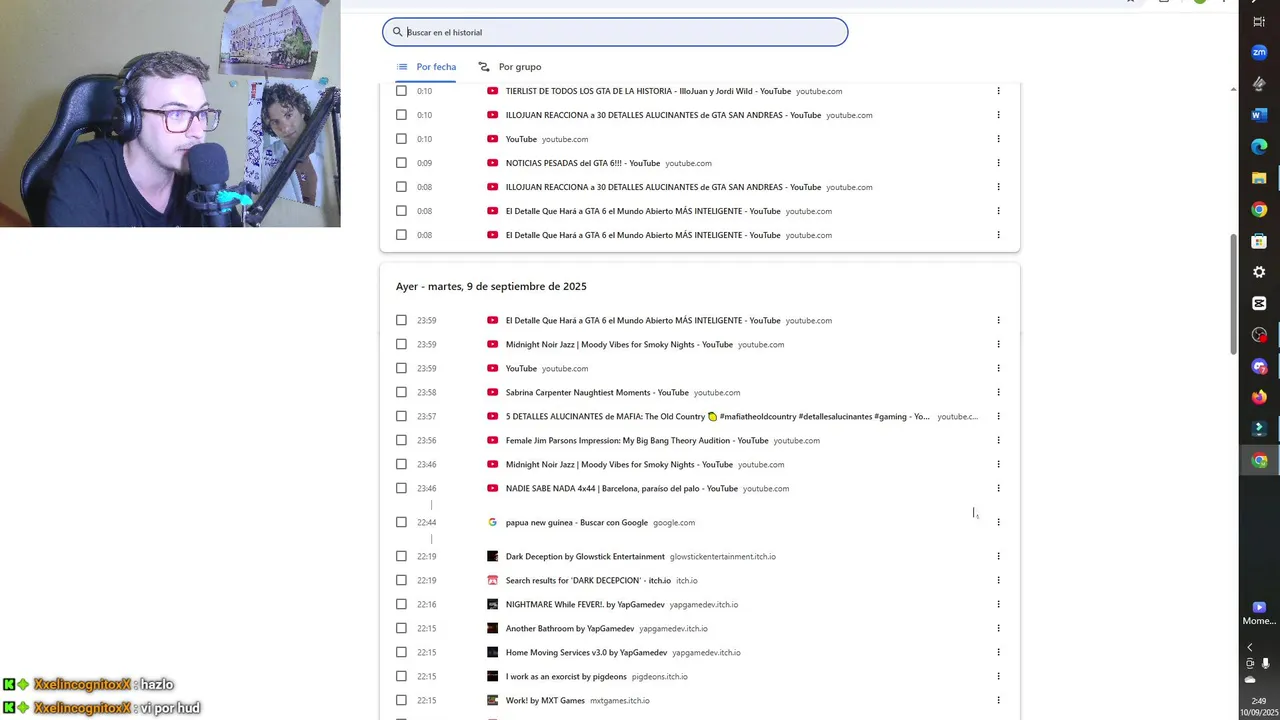Open Discord from the taskbar
The image size is (1280, 720).
pyautogui.click(x=1259, y=366)
